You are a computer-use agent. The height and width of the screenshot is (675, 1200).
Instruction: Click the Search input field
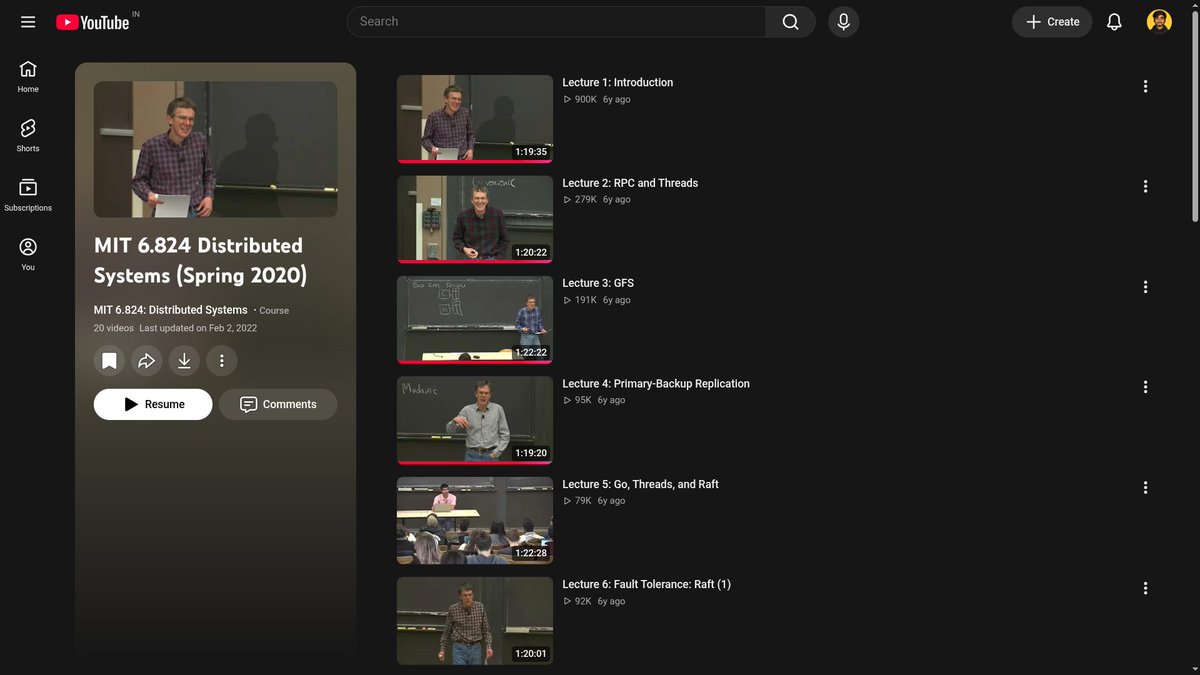point(556,22)
